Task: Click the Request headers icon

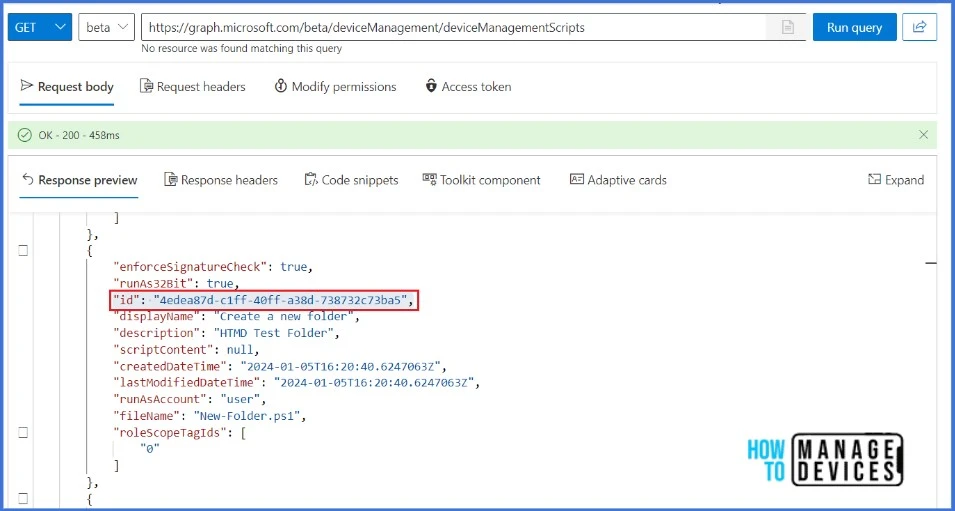Action: click(146, 86)
